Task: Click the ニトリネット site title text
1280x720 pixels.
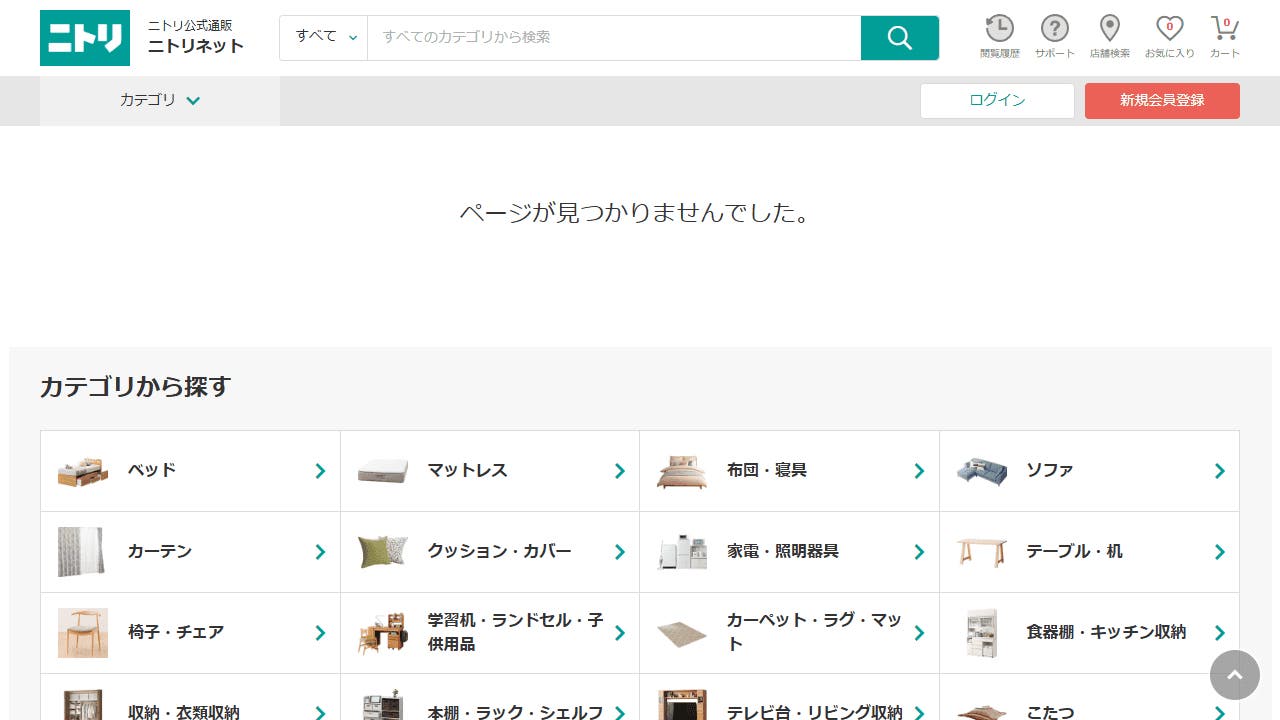Action: [196, 46]
